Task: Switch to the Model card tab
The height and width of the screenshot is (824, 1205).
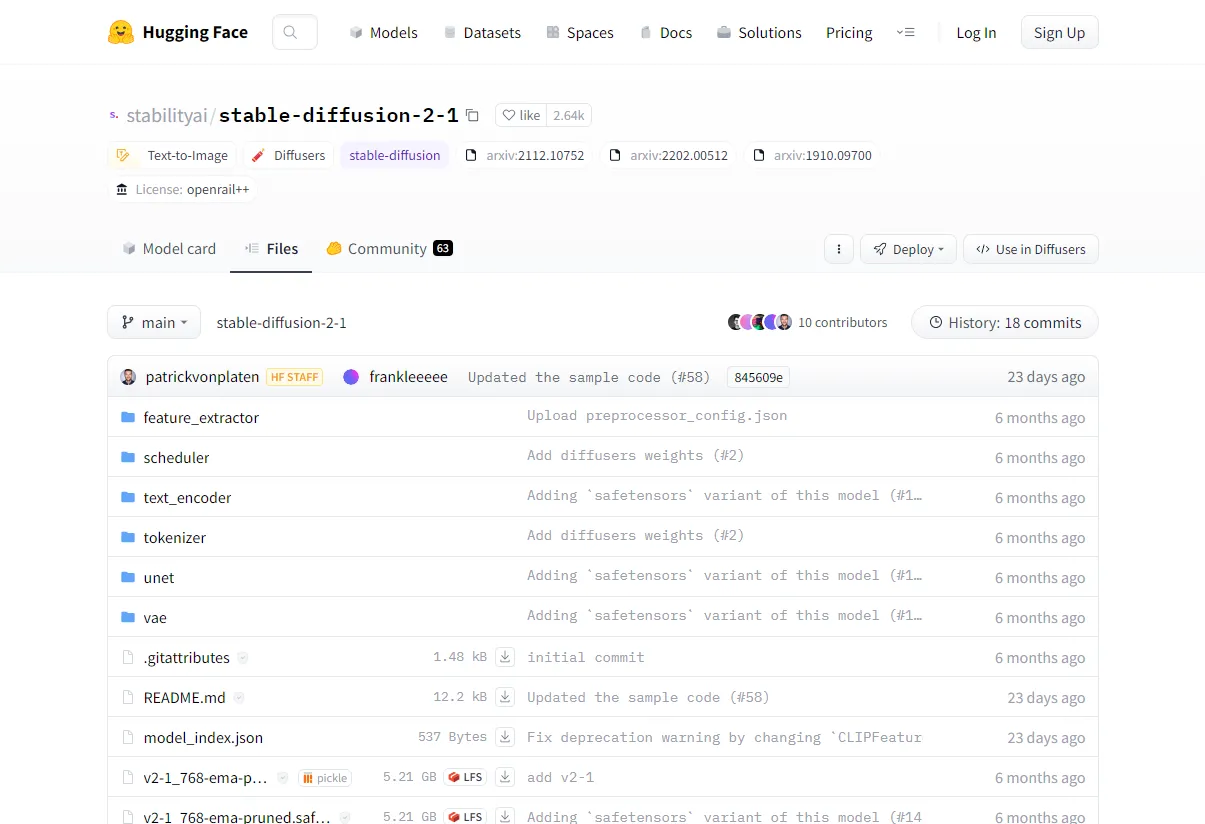Action: point(169,249)
